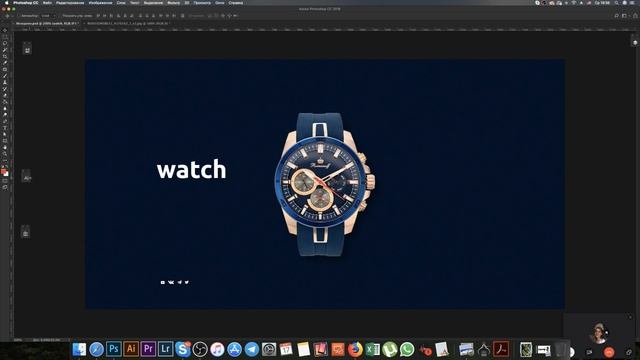Open the Изображение menu
Image resolution: width=640 pixels, height=360 pixels.
(100, 2)
